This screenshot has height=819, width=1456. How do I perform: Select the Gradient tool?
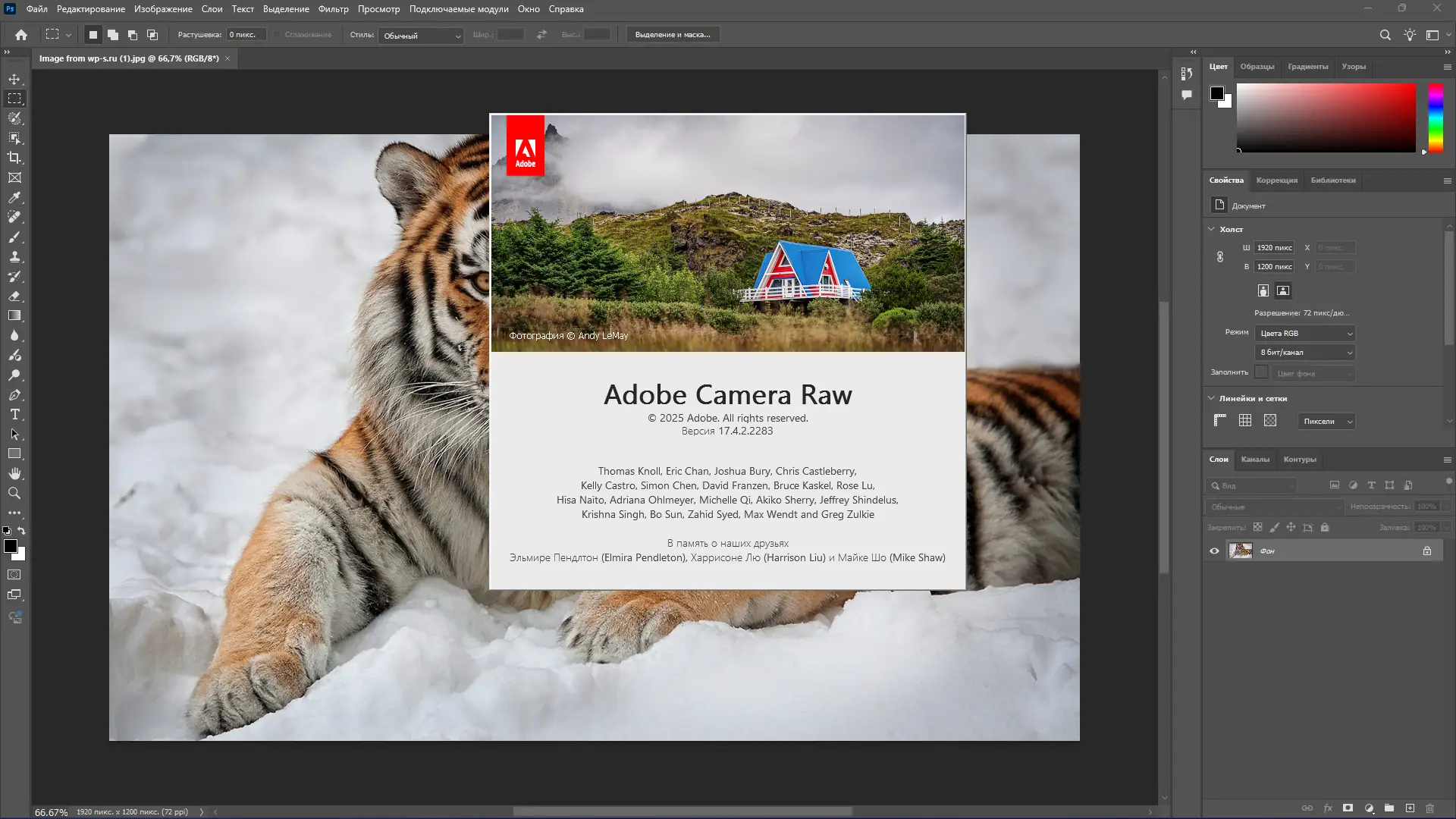tap(14, 315)
